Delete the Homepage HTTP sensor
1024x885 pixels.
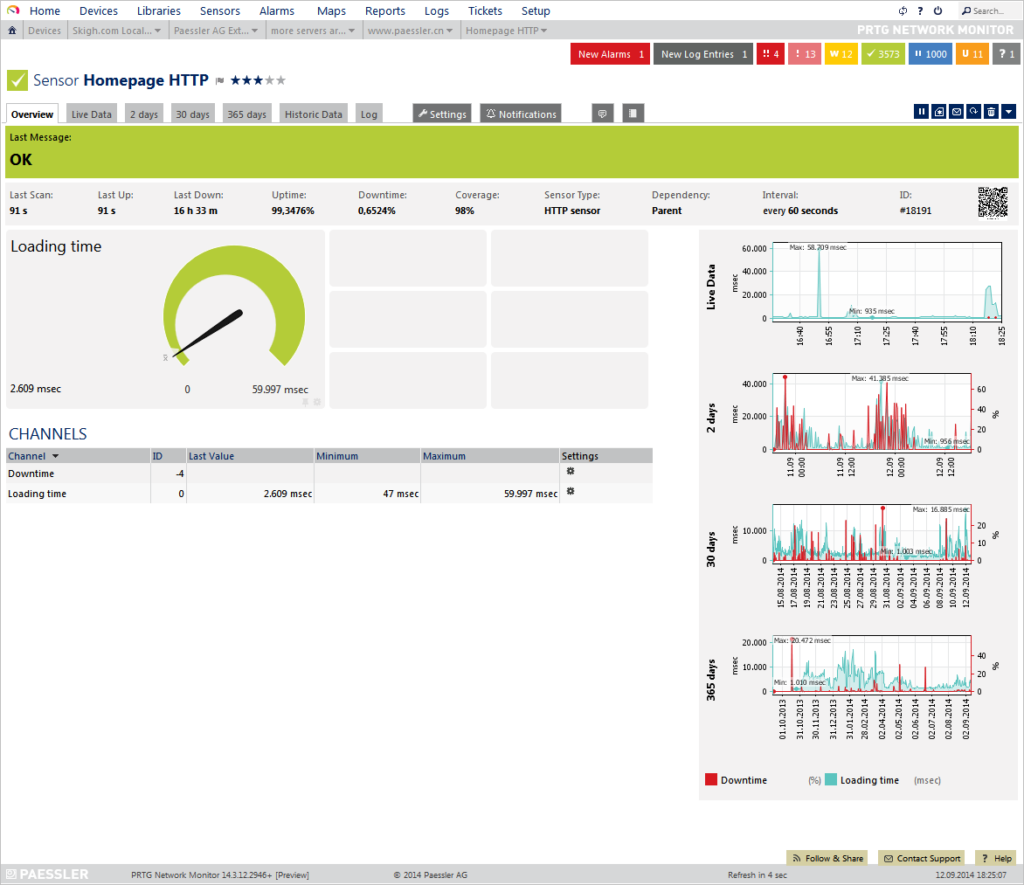coord(988,111)
